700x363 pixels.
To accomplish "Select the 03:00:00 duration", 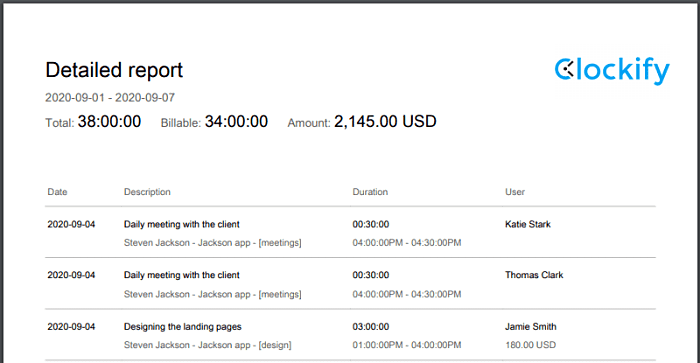I will click(371, 327).
